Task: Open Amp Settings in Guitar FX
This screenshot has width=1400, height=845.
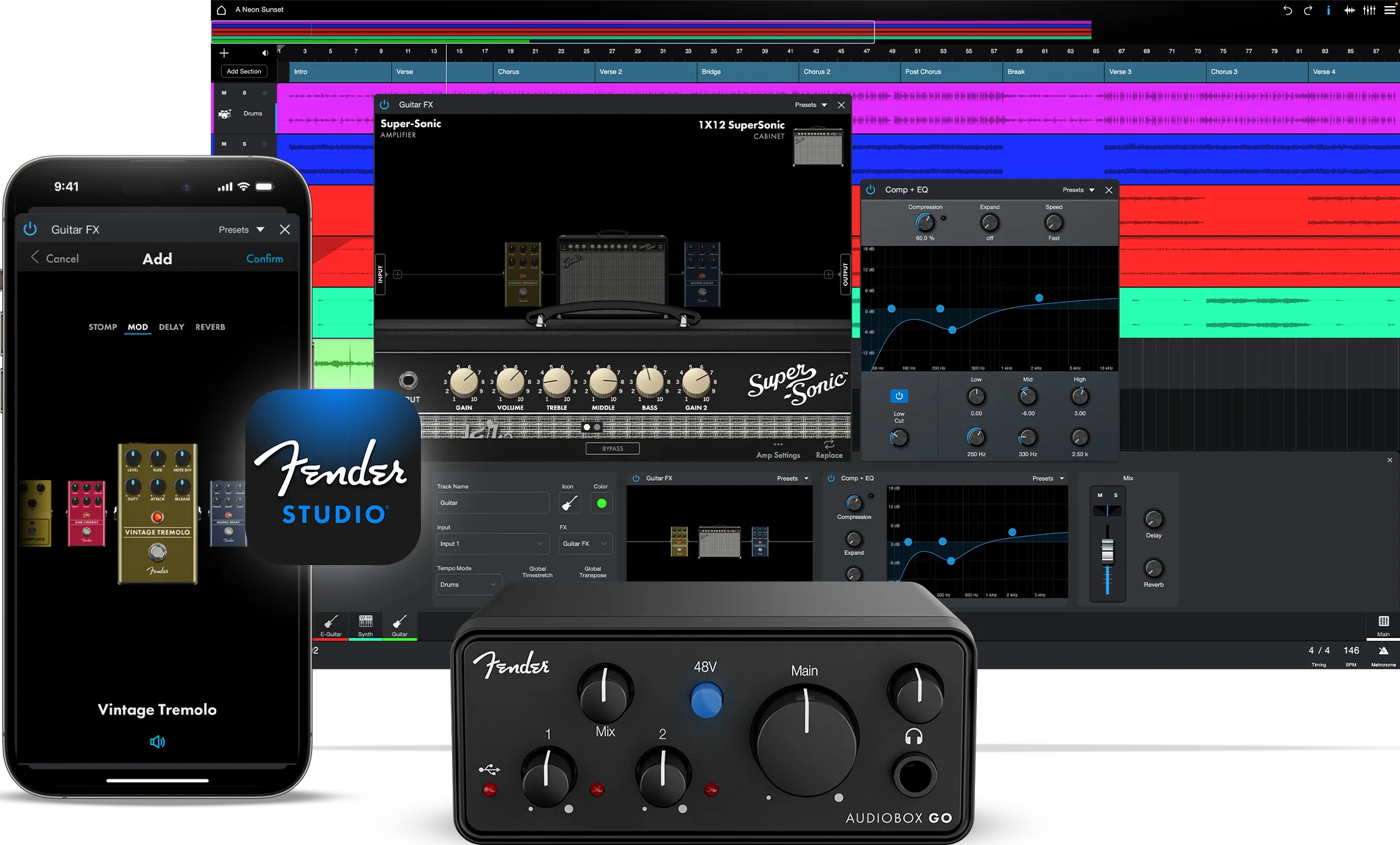Action: click(x=778, y=451)
